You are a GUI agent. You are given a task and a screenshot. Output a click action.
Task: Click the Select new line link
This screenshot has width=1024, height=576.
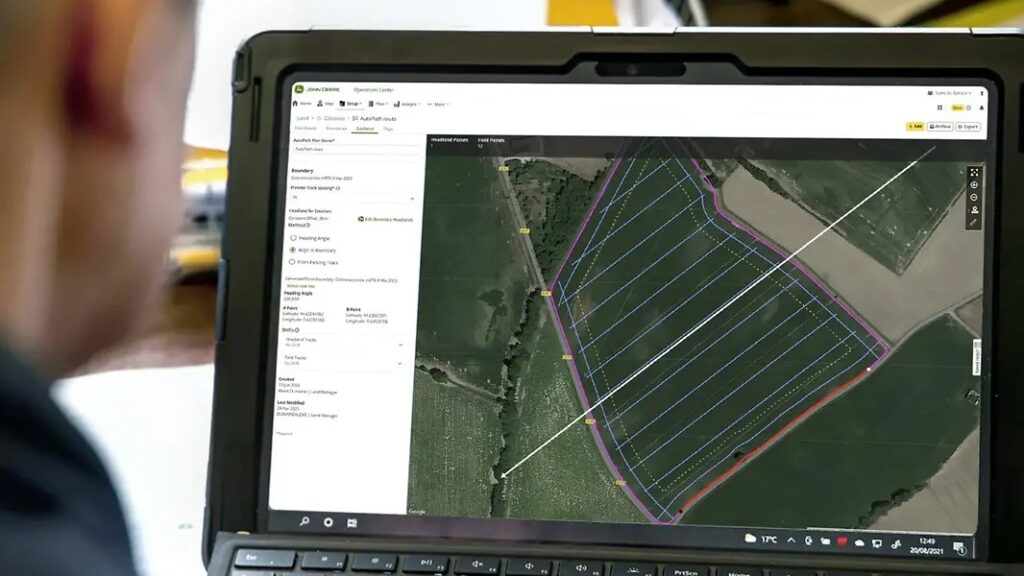point(300,286)
